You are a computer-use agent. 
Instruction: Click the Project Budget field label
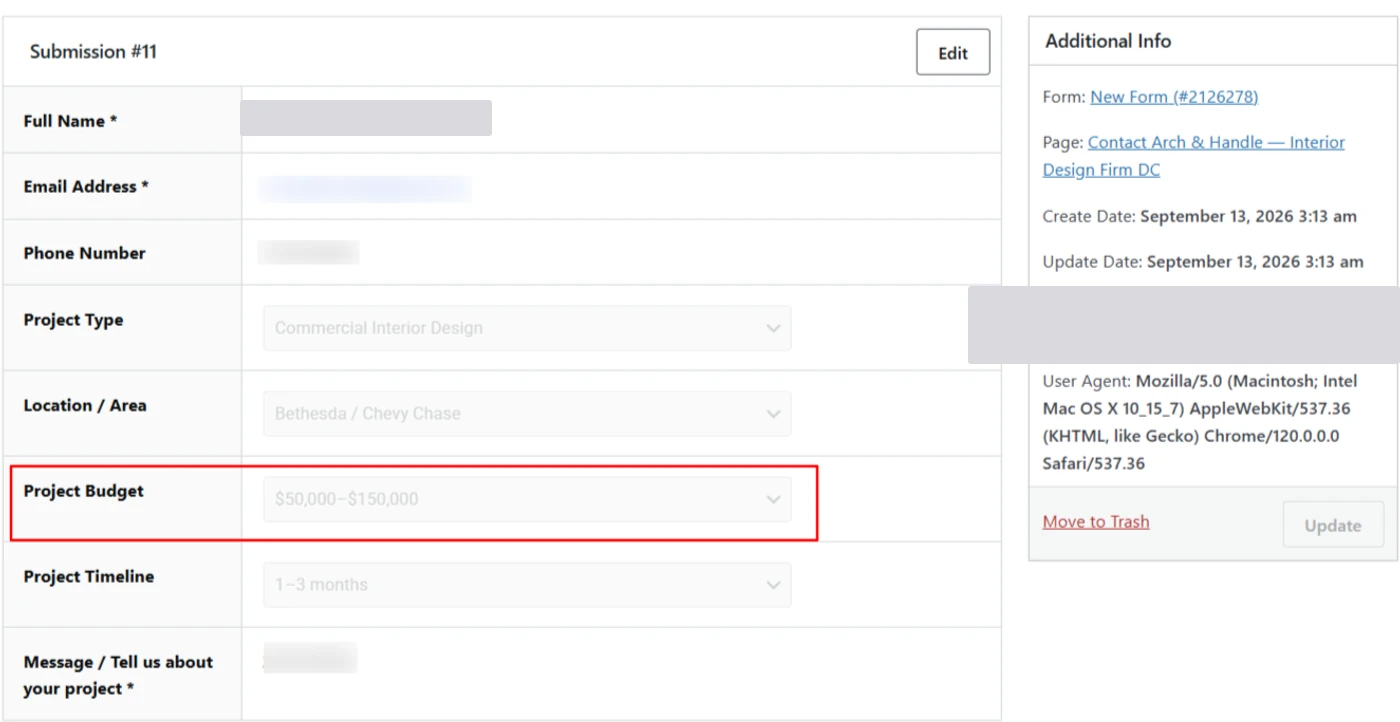[x=84, y=492]
